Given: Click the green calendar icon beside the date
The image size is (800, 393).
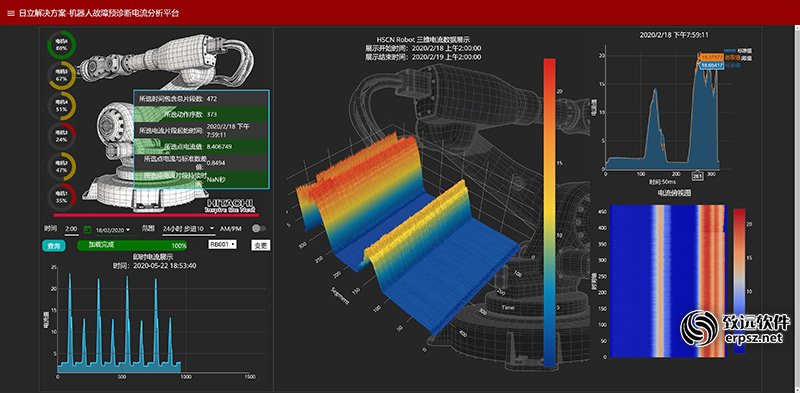Looking at the screenshot, I should click(x=87, y=230).
